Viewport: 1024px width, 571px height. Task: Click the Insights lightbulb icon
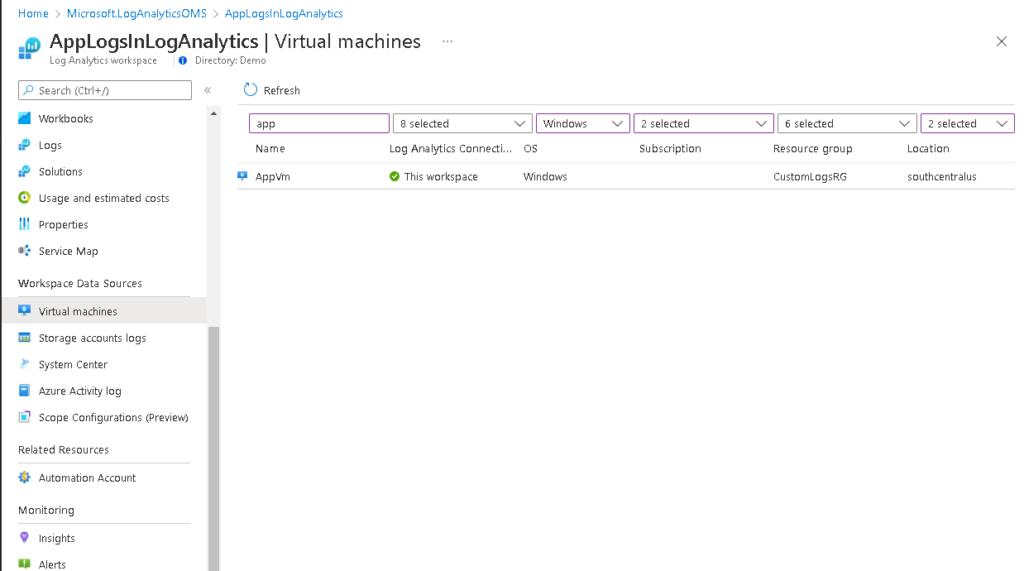[x=25, y=538]
